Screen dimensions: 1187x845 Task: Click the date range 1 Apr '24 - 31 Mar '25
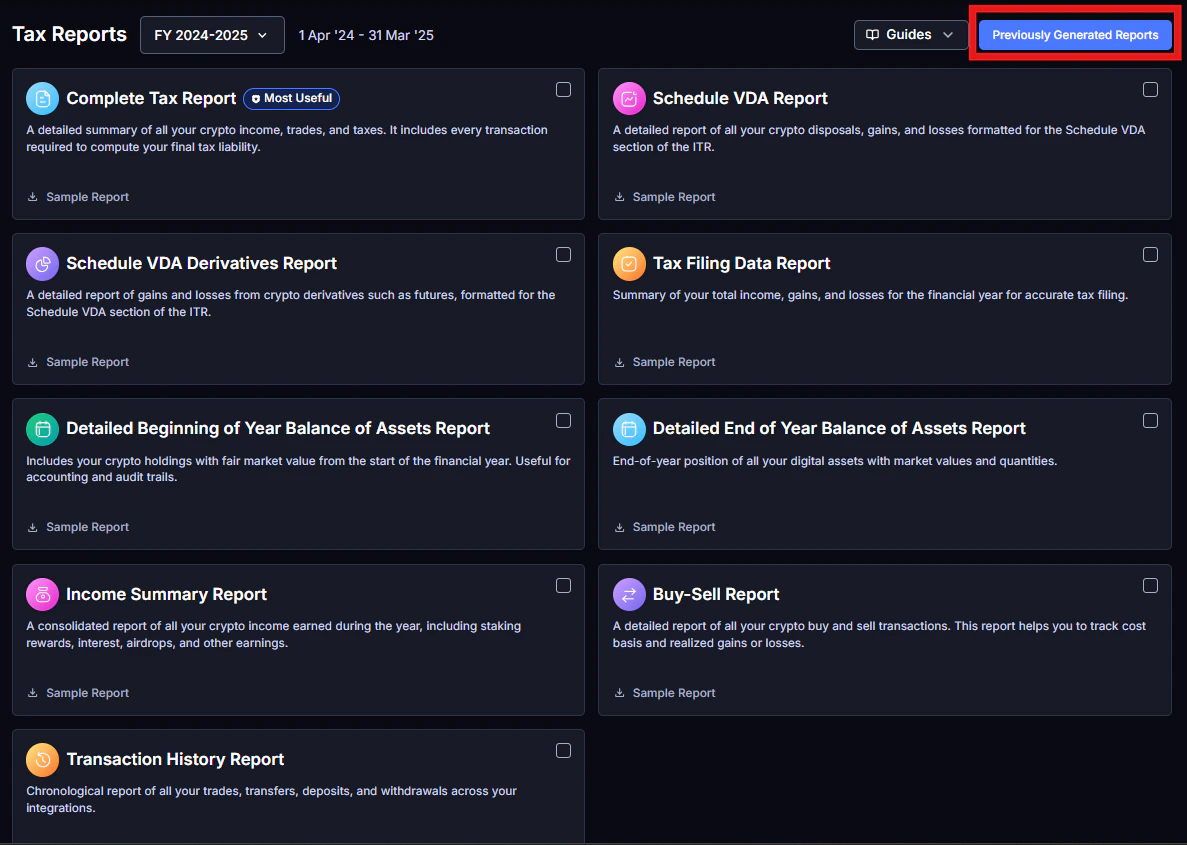(x=366, y=36)
